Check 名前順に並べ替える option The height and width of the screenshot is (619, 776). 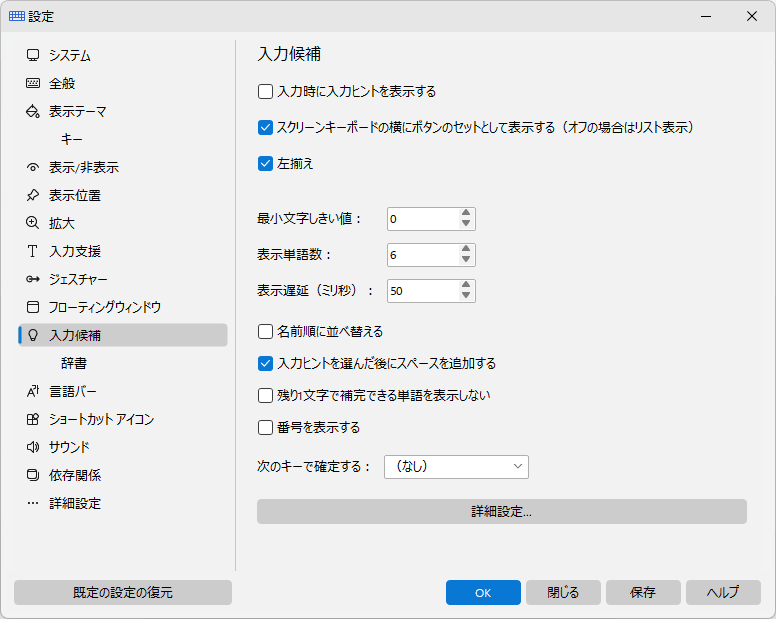(x=265, y=332)
